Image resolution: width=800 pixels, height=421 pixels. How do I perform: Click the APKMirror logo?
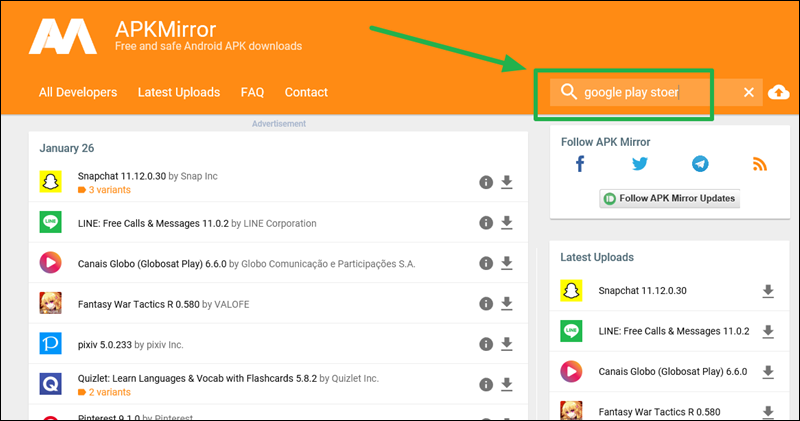(63, 37)
